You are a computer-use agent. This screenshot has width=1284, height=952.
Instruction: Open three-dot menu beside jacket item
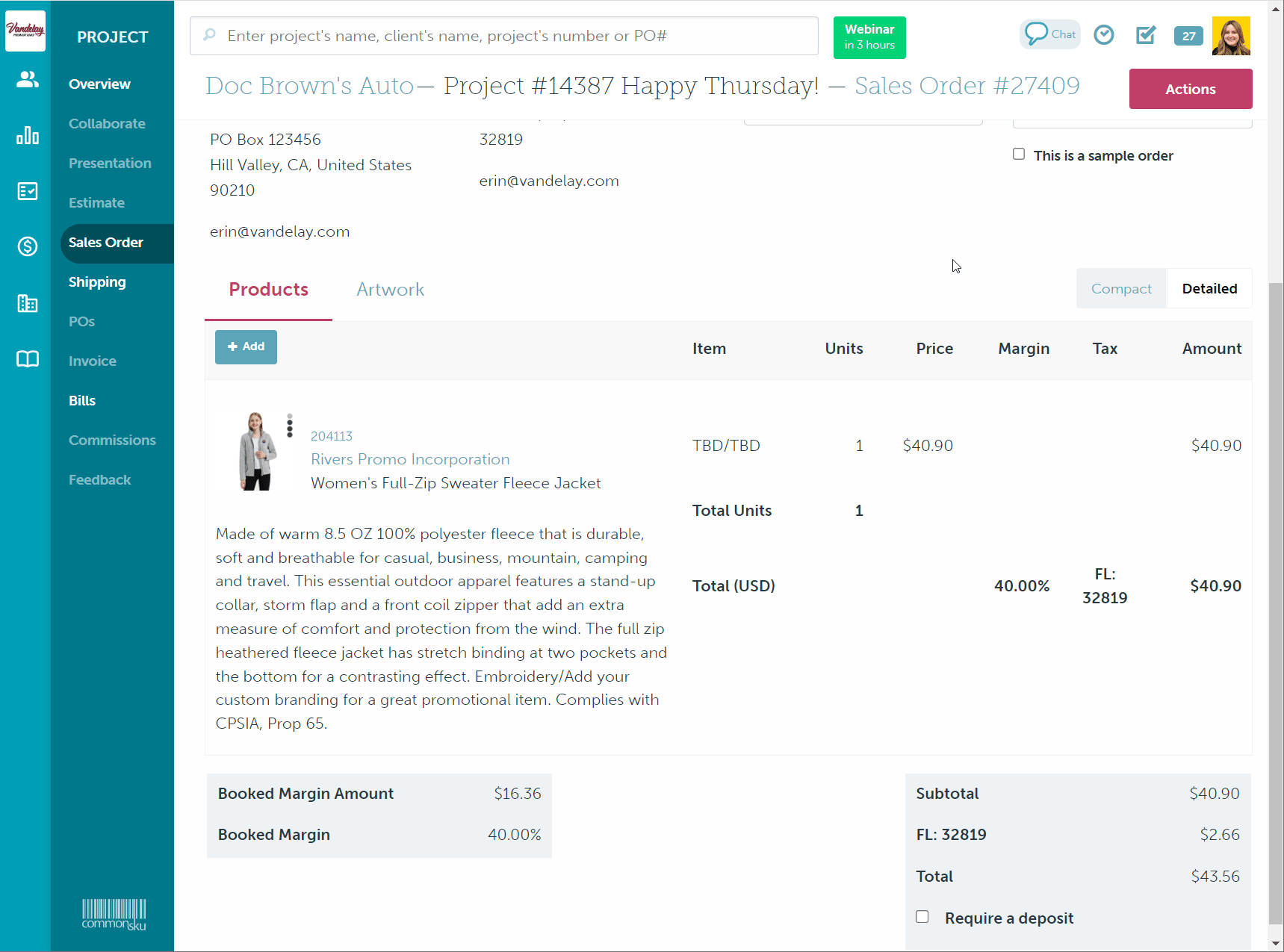click(290, 426)
